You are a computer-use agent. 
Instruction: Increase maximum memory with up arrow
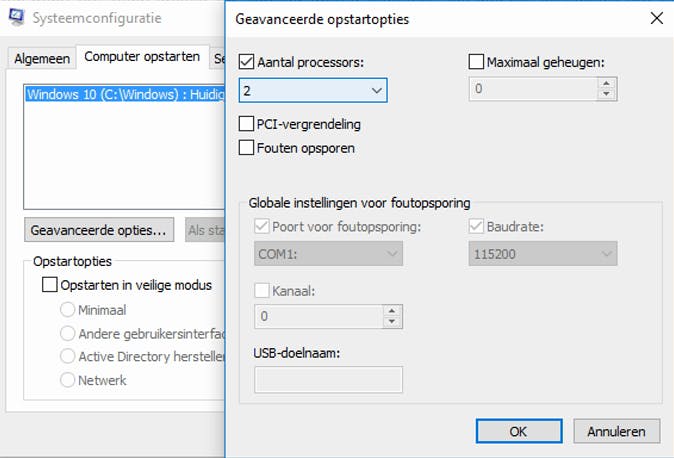605,83
